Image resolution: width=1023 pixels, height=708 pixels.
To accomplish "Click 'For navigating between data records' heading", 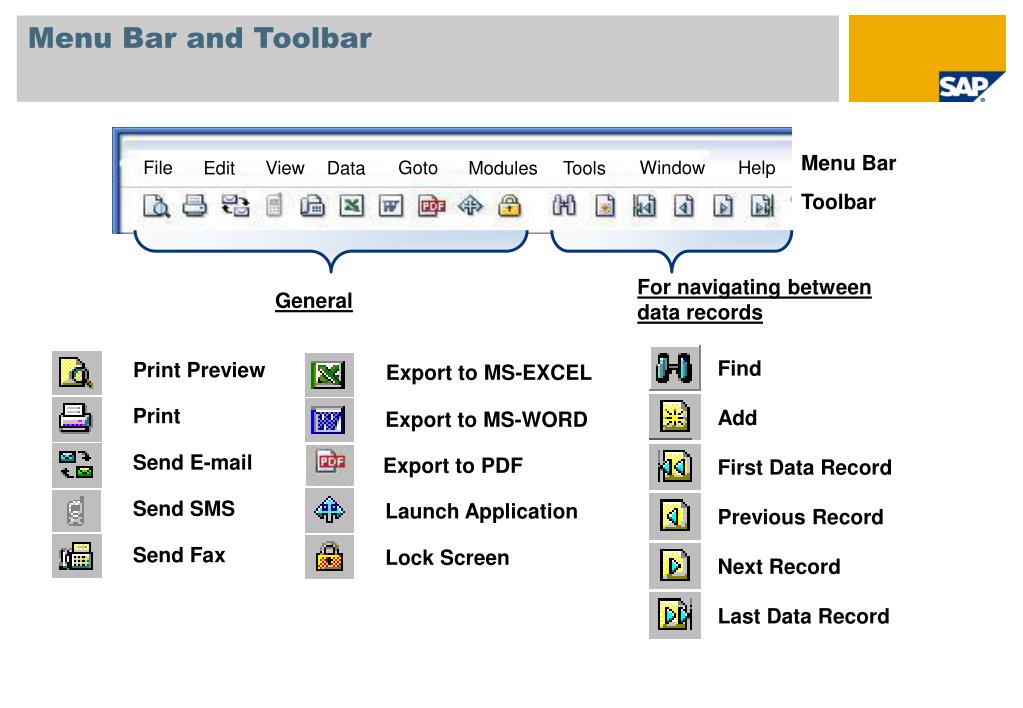I will [x=754, y=300].
